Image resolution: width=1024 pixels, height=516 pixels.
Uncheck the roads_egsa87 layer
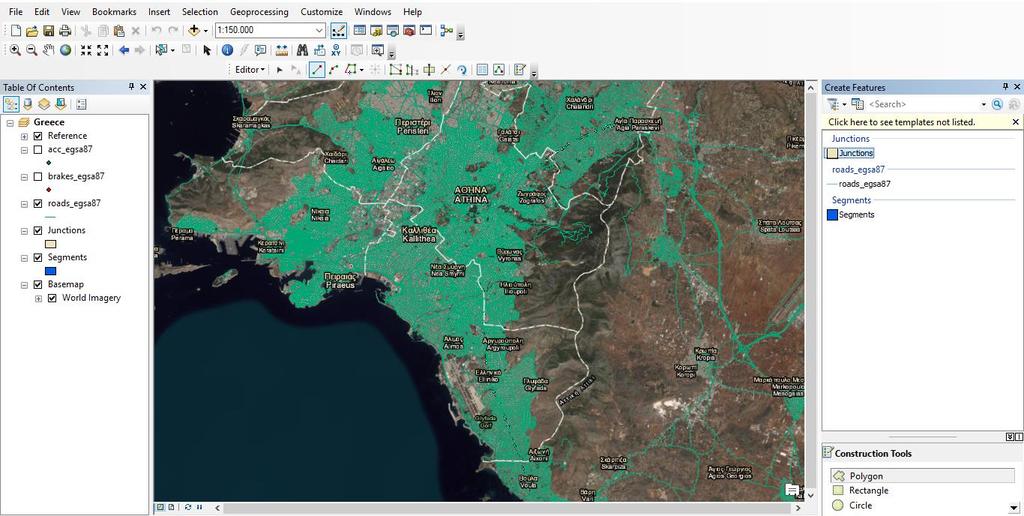38,204
